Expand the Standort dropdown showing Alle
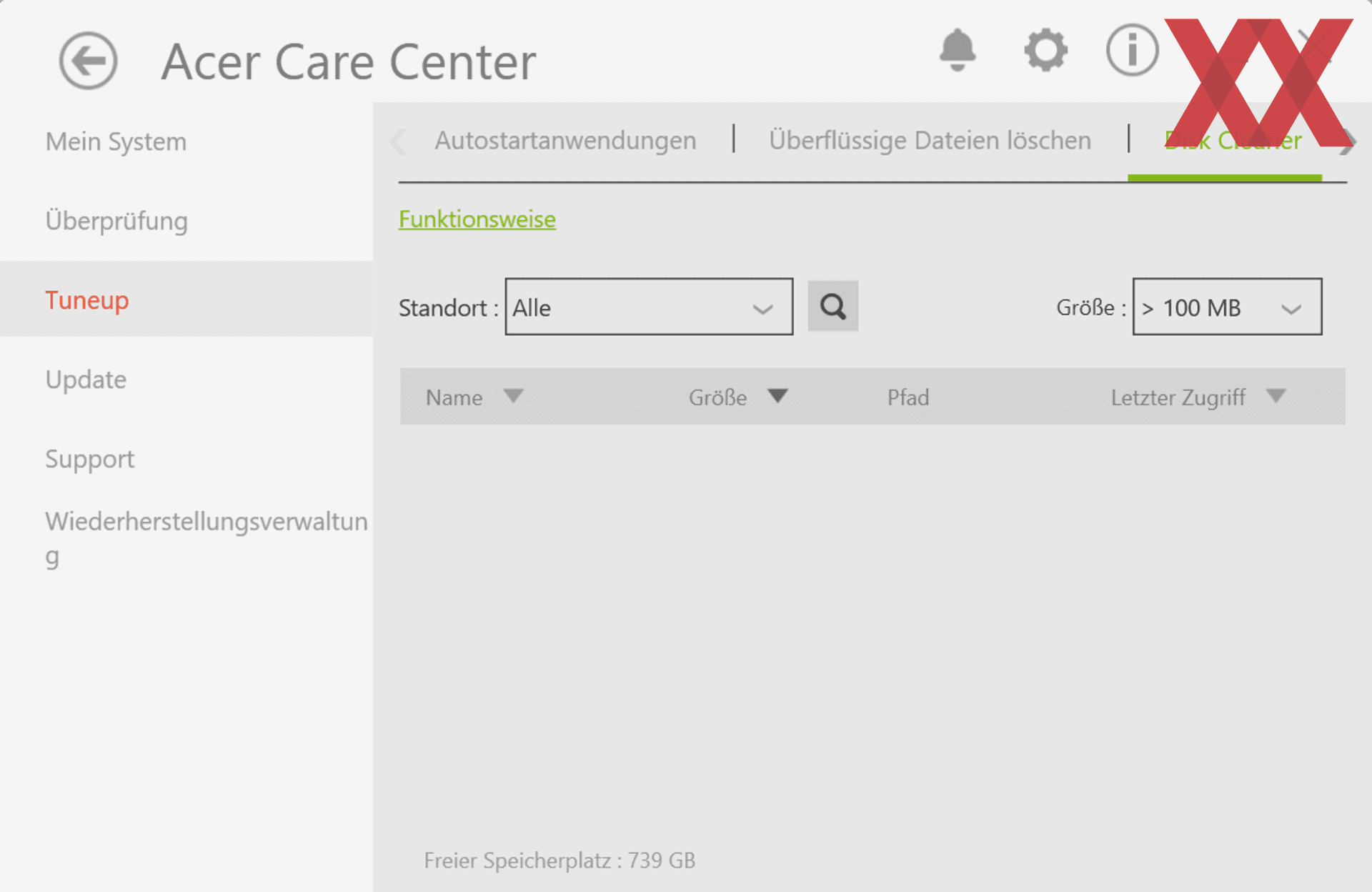Image resolution: width=1372 pixels, height=892 pixels. [649, 307]
